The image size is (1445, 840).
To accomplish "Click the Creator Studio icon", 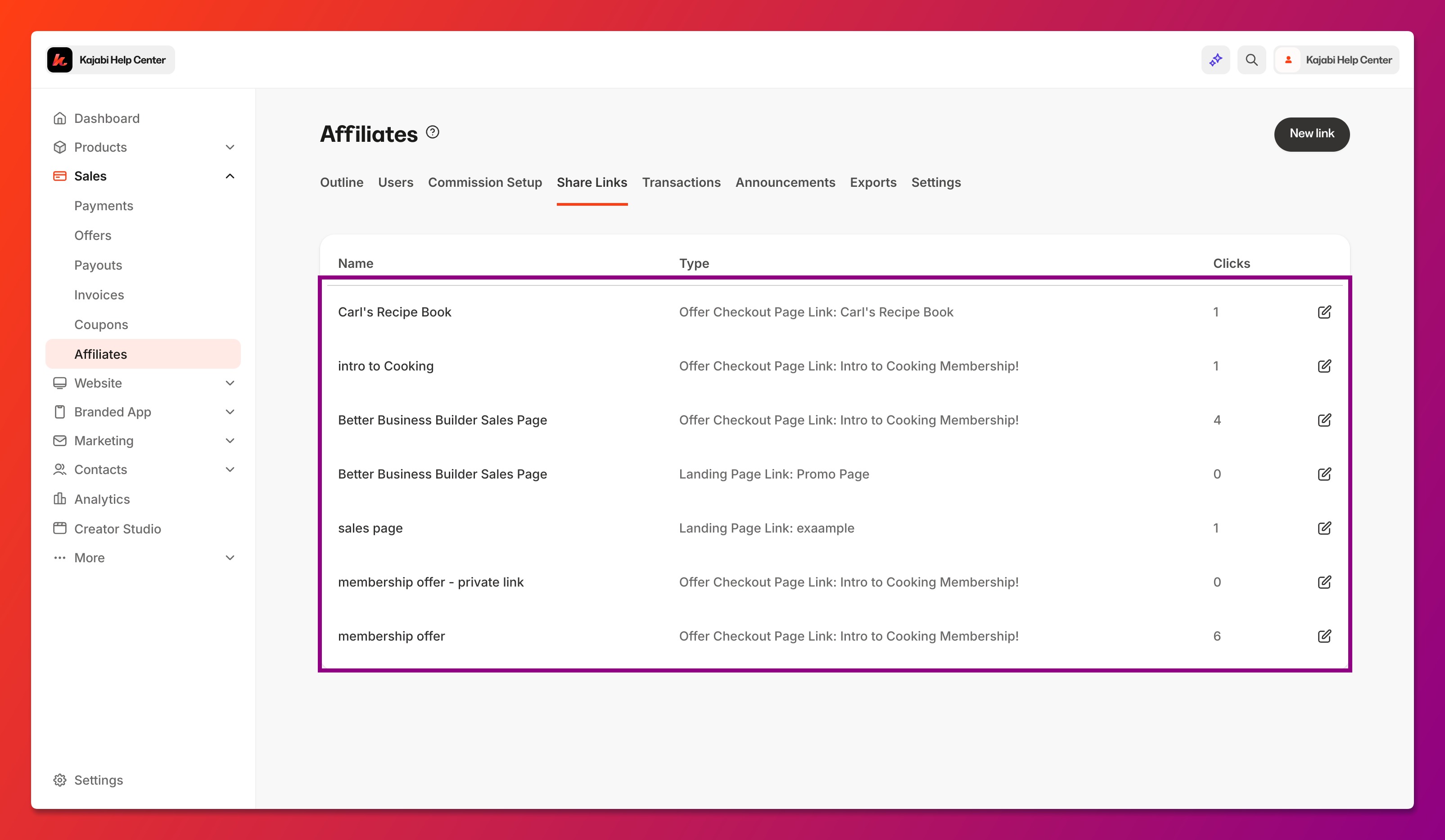I will click(x=59, y=528).
